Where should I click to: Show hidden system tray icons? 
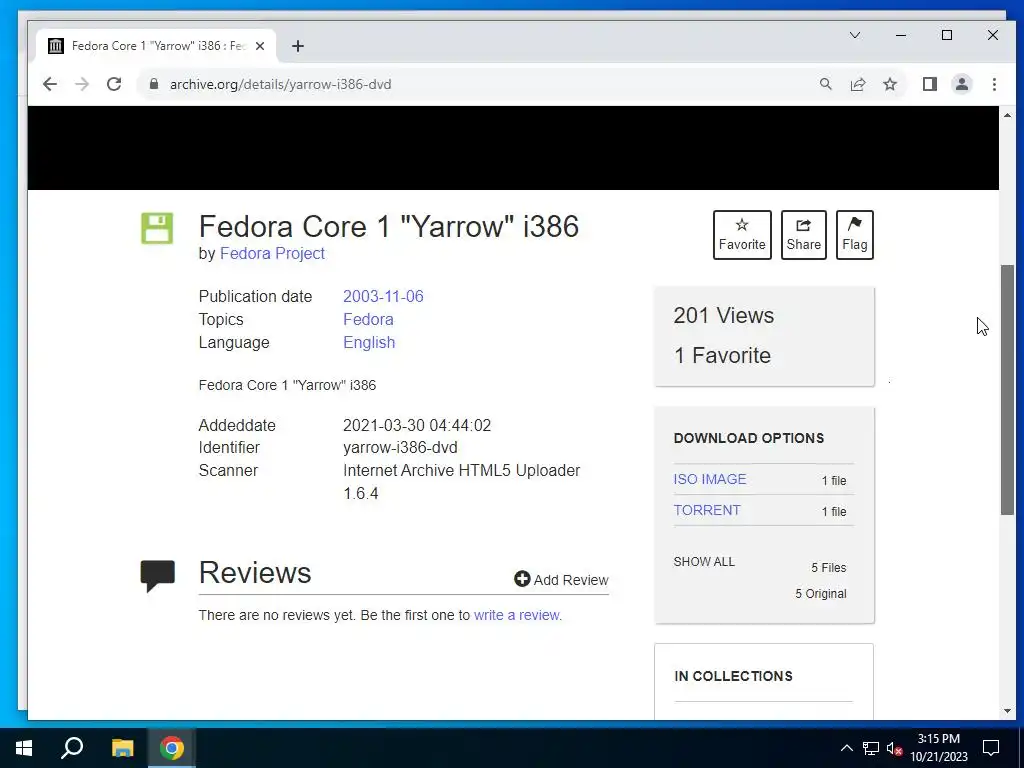coord(846,748)
